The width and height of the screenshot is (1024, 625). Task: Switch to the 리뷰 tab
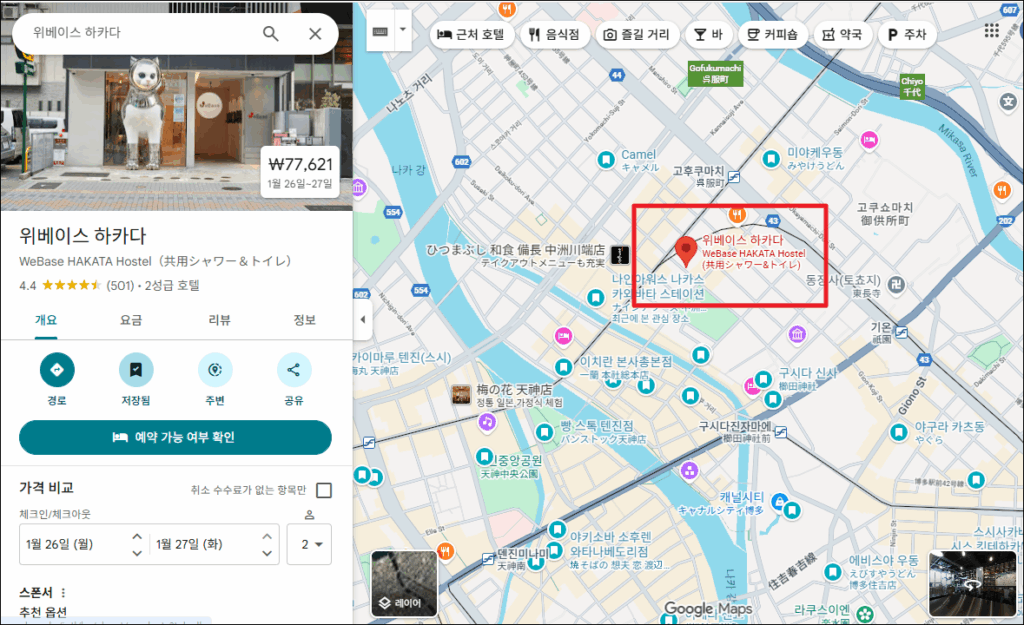click(219, 320)
